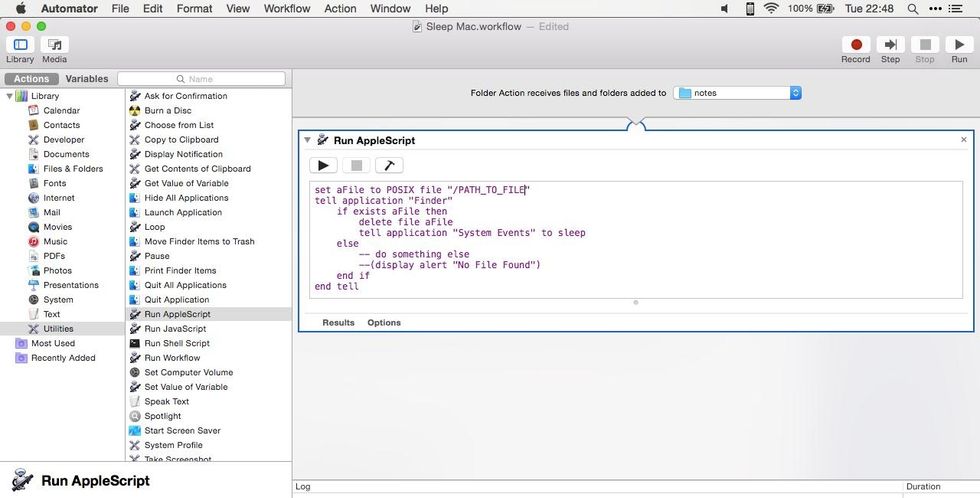Select Set Computer Volume action
980x498 pixels.
(x=189, y=372)
